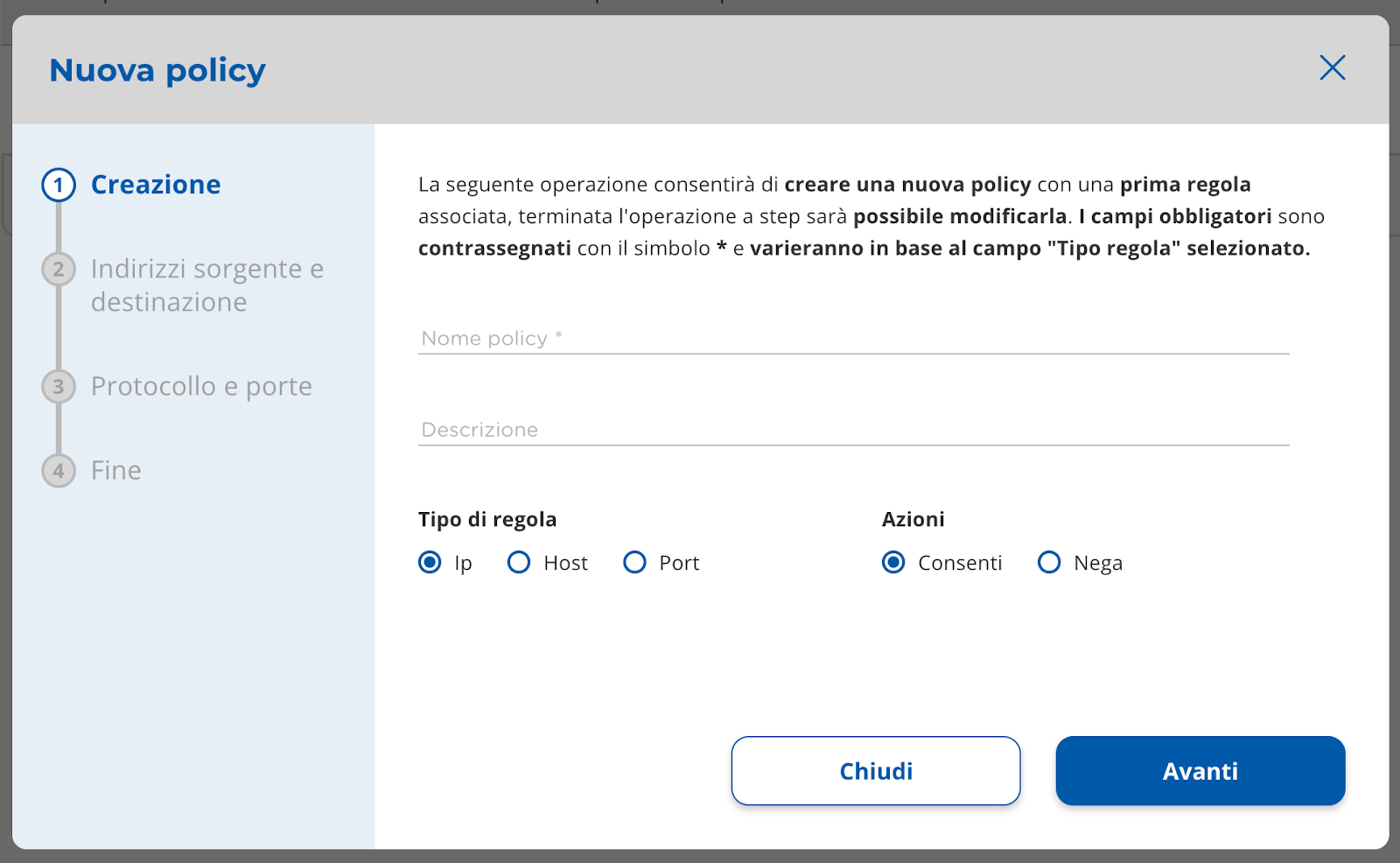Click the Nega label text
Viewport: 1400px width, 863px height.
[1098, 564]
